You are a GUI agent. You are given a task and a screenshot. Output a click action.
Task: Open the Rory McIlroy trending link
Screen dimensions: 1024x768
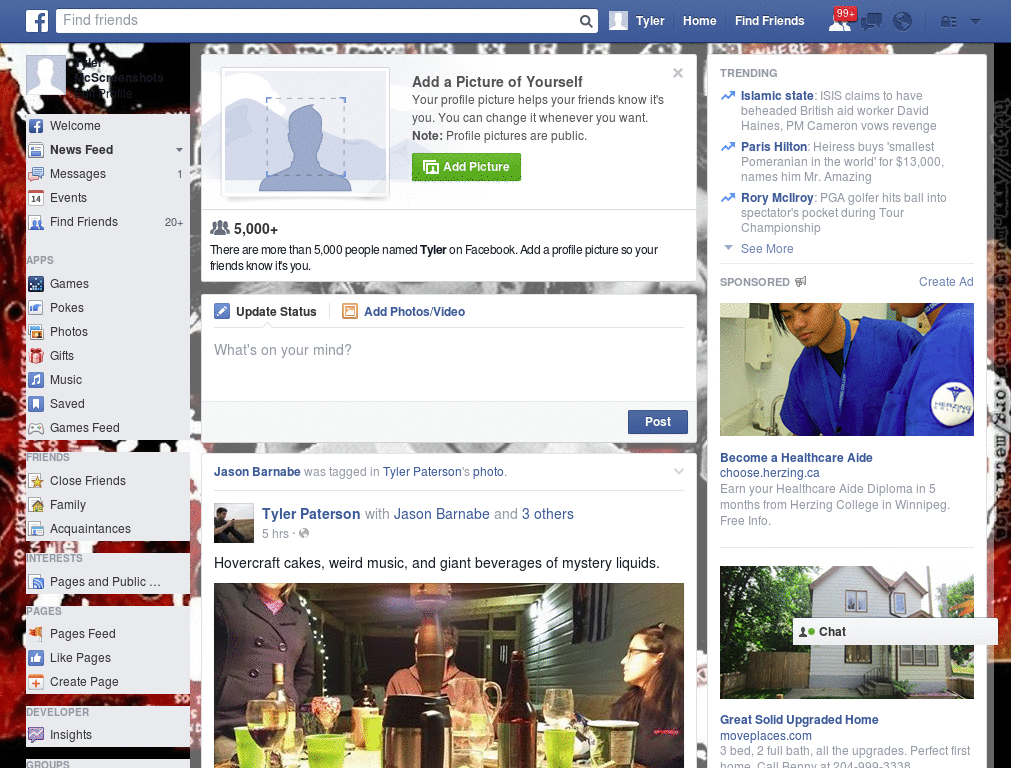tap(776, 198)
